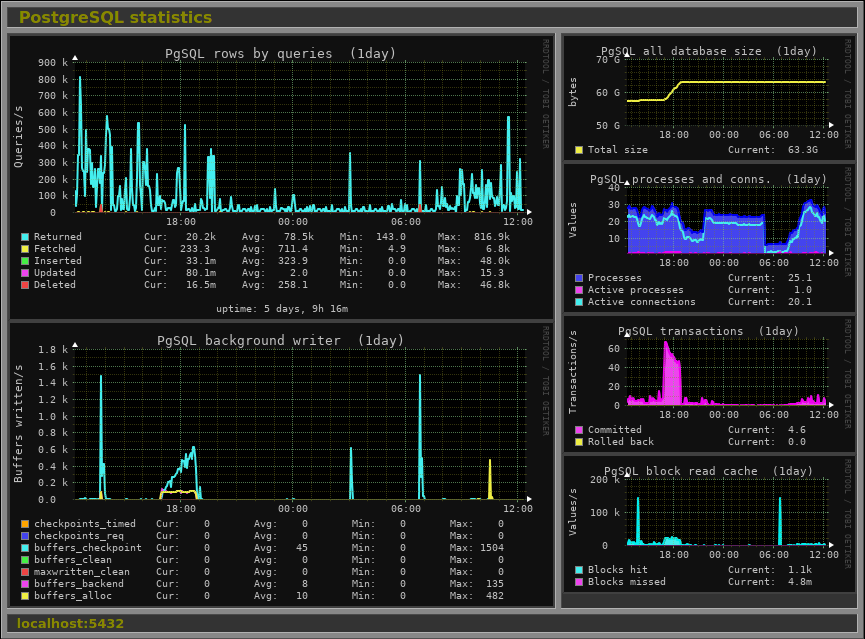The width and height of the screenshot is (865, 639).
Task: Click the buffers_alloc yellow swatch
Action: click(x=25, y=596)
